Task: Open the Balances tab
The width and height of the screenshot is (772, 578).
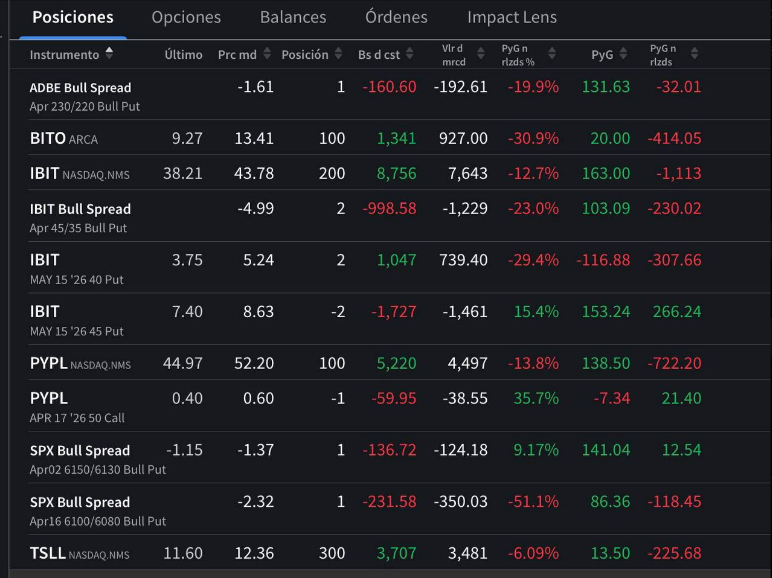Action: pyautogui.click(x=293, y=17)
